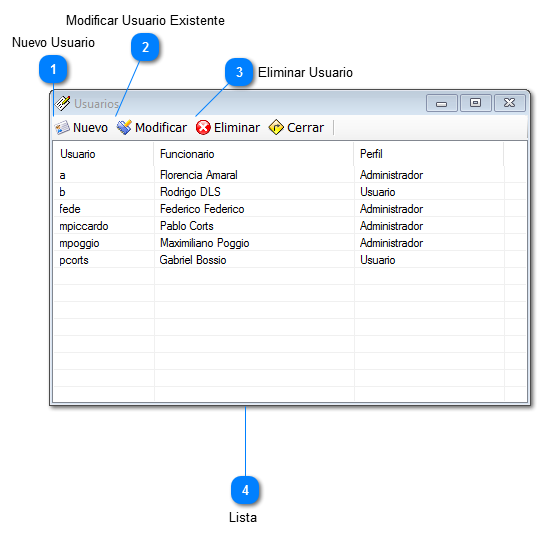Minimize the Usuarios window
542x541 pixels.
(x=442, y=103)
